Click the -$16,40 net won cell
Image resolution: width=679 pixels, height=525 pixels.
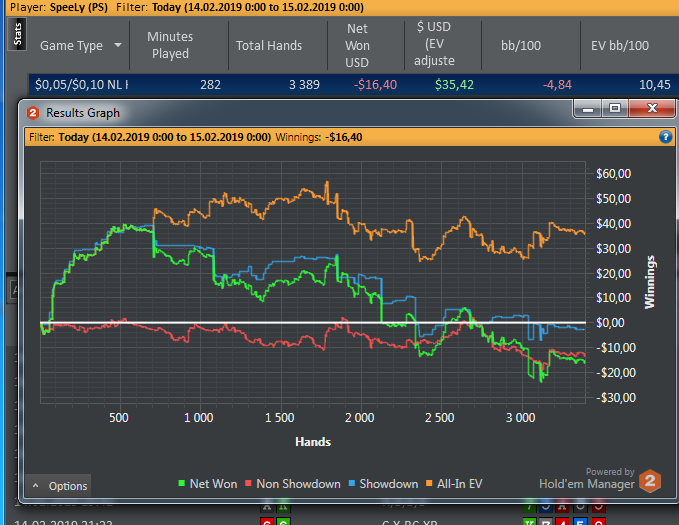click(375, 84)
